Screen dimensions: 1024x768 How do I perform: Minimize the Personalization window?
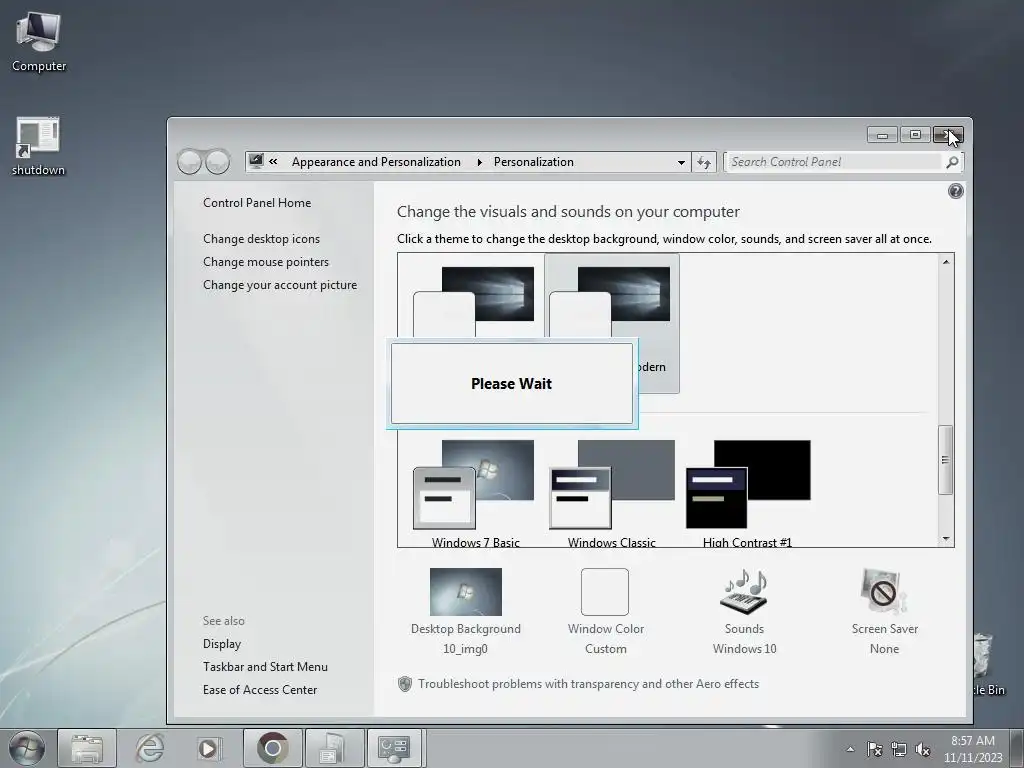pos(882,135)
